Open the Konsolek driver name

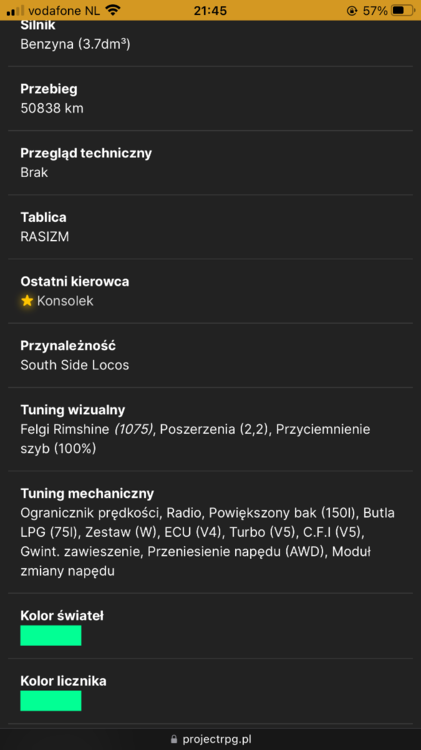[x=65, y=301]
